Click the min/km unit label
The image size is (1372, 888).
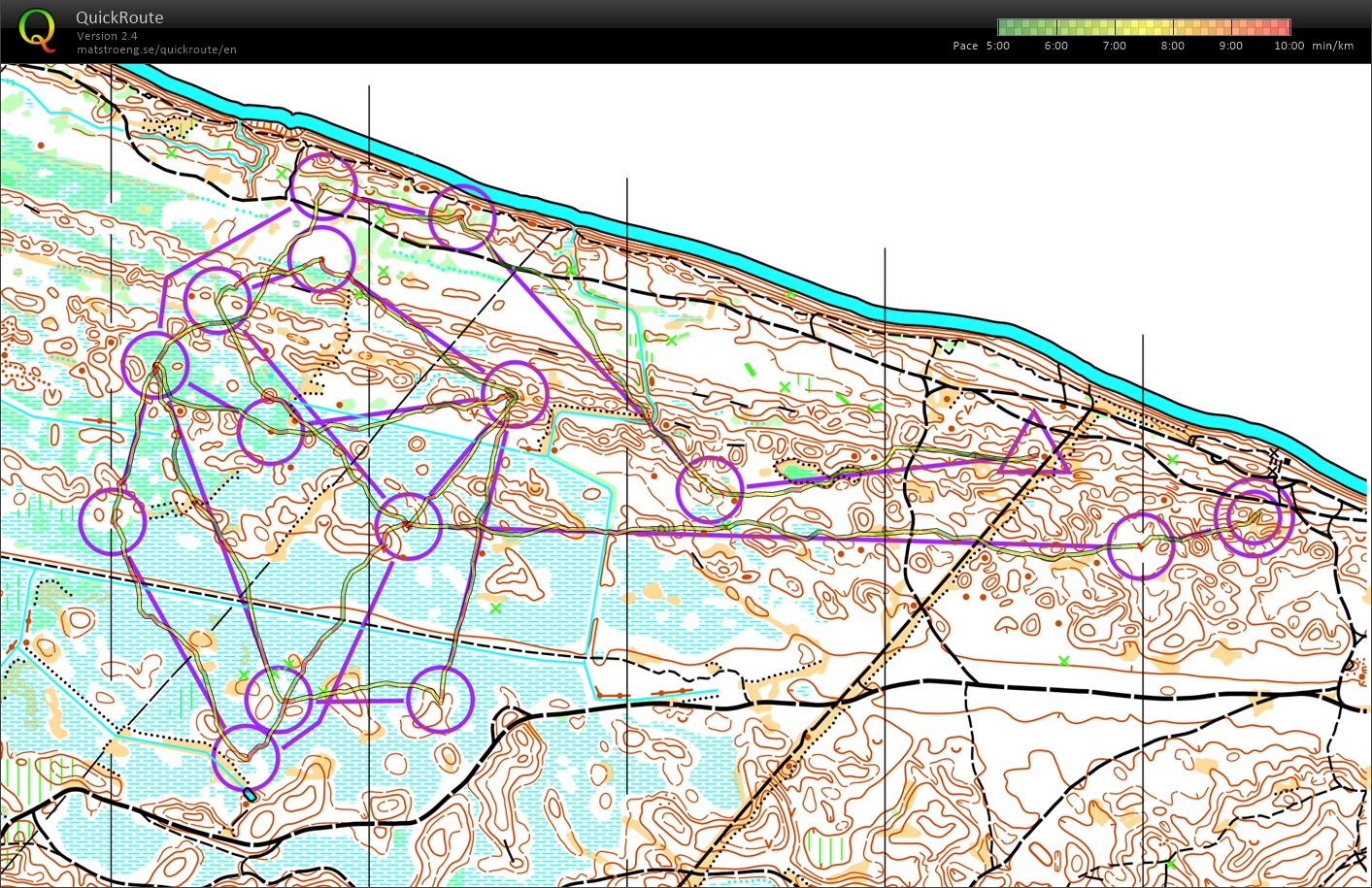1332,46
